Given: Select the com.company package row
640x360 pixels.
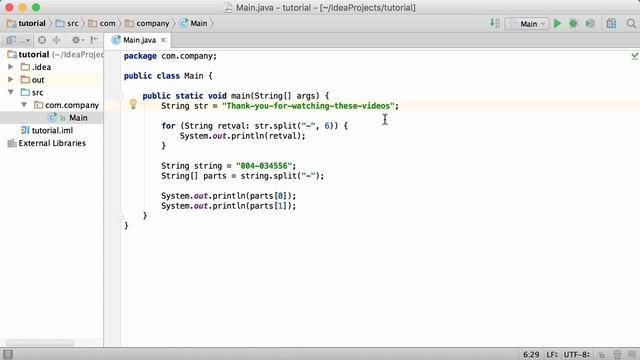Looking at the screenshot, I should pyautogui.click(x=52, y=105).
